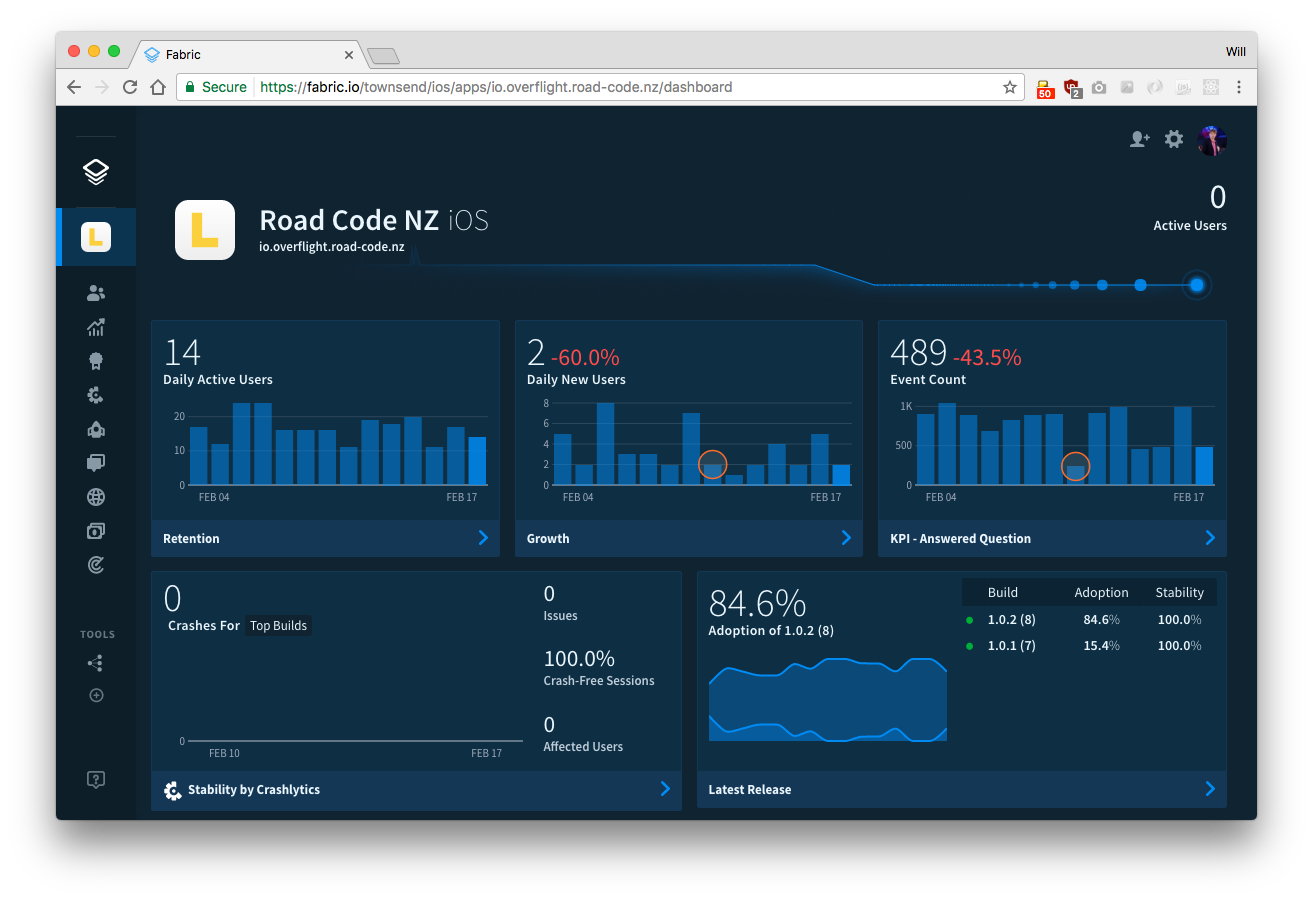Click the rightmost glowing timeline dot
The width and height of the screenshot is (1313, 900).
click(x=1196, y=285)
